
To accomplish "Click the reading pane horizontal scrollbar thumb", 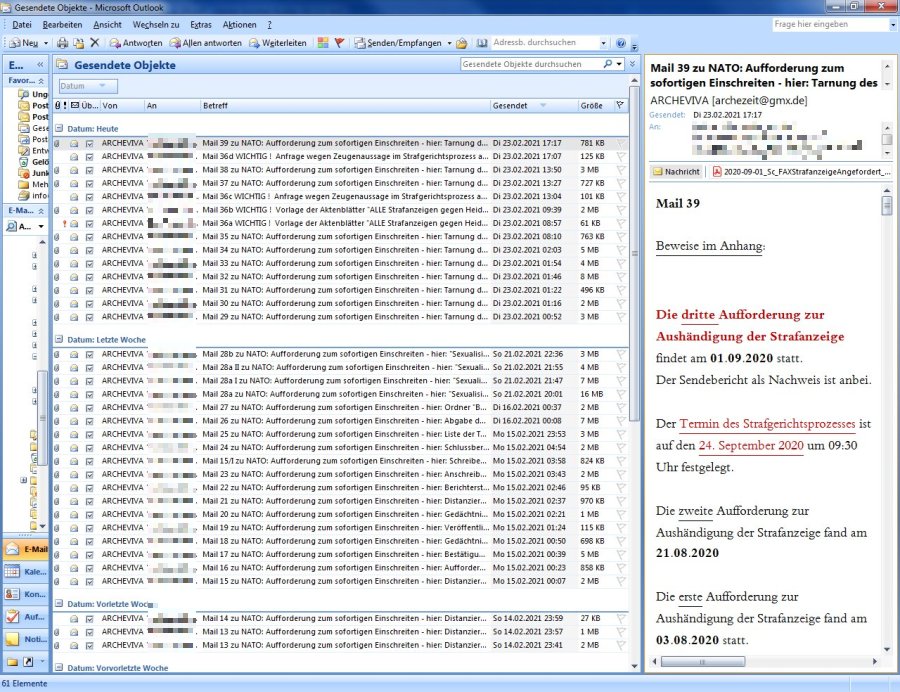I will 703,662.
